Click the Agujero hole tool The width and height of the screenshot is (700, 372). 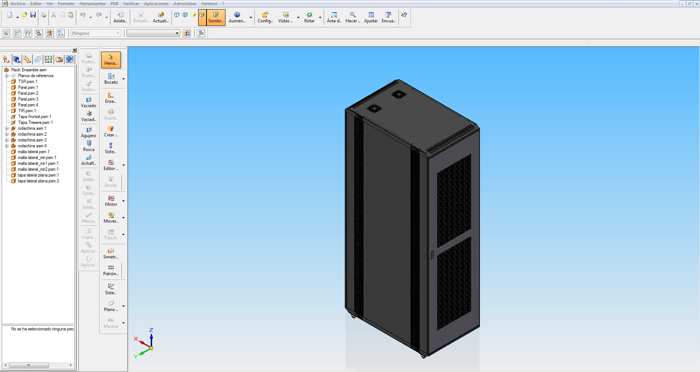88,132
